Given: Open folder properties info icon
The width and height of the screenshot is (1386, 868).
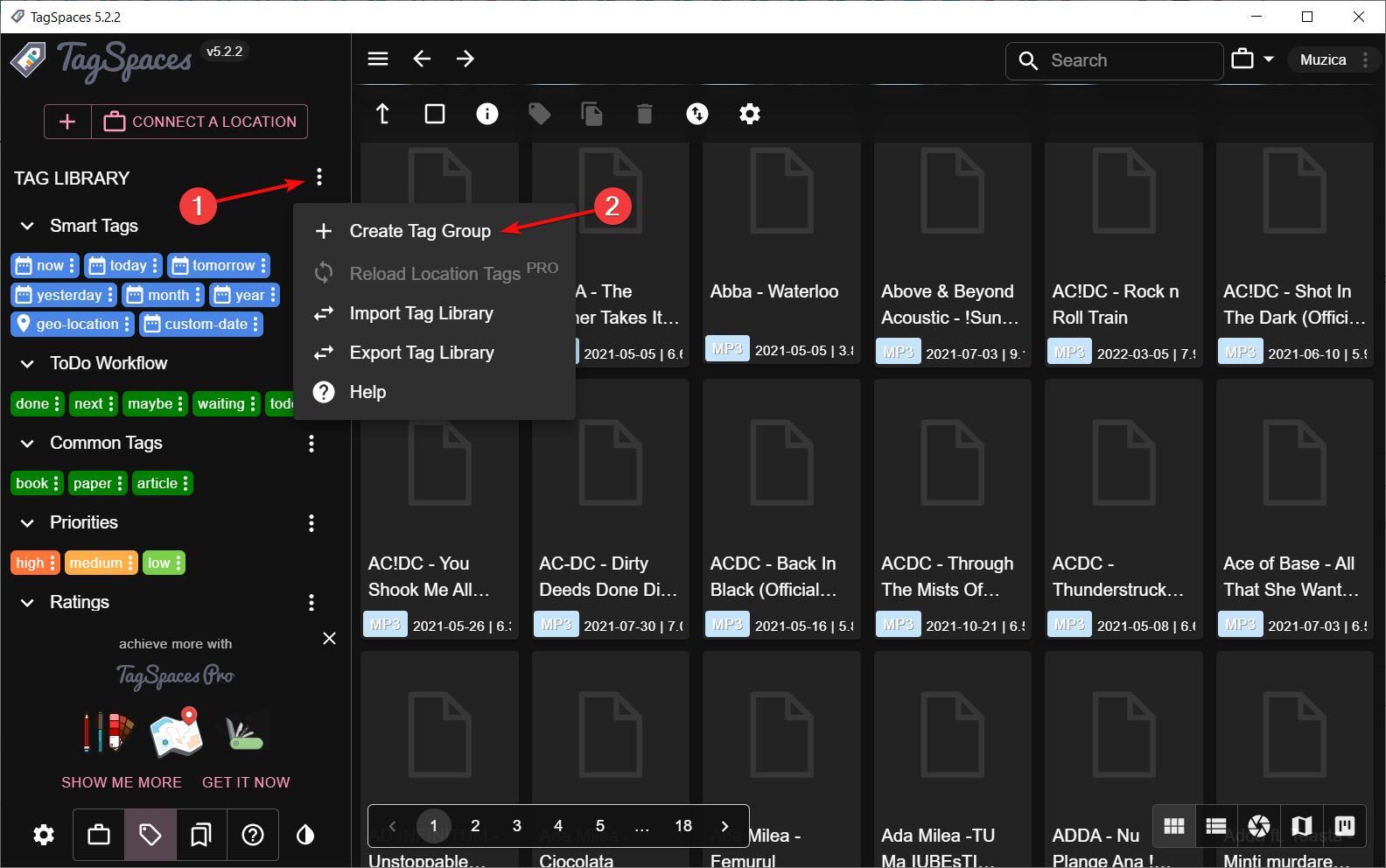Looking at the screenshot, I should click(x=487, y=114).
